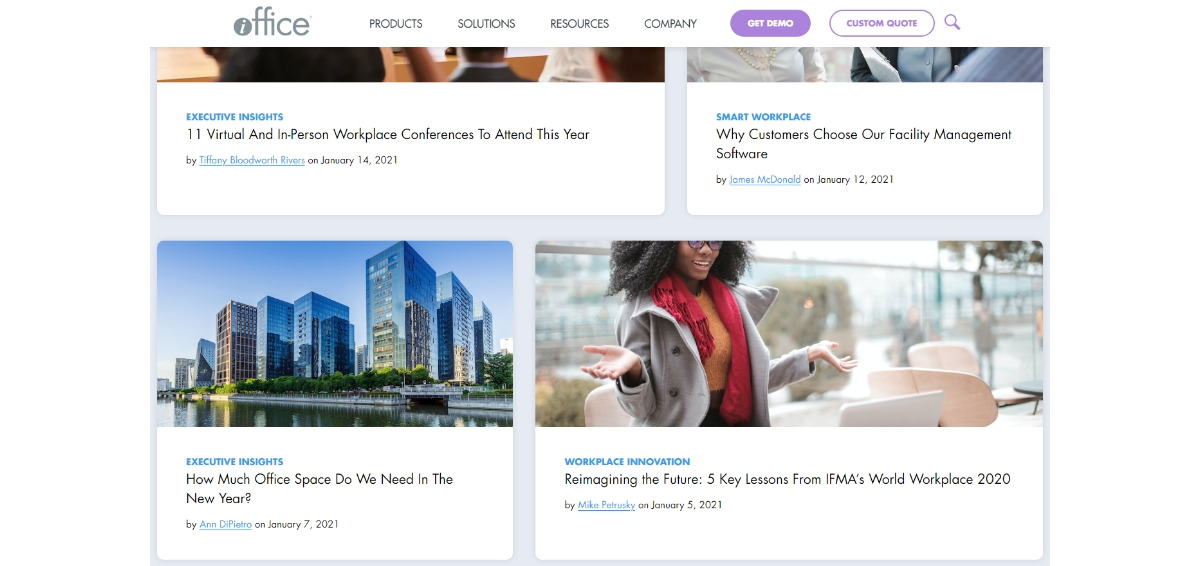Image resolution: width=1200 pixels, height=566 pixels.
Task: Open How Much Office Space Do We Need article
Action: click(x=319, y=489)
